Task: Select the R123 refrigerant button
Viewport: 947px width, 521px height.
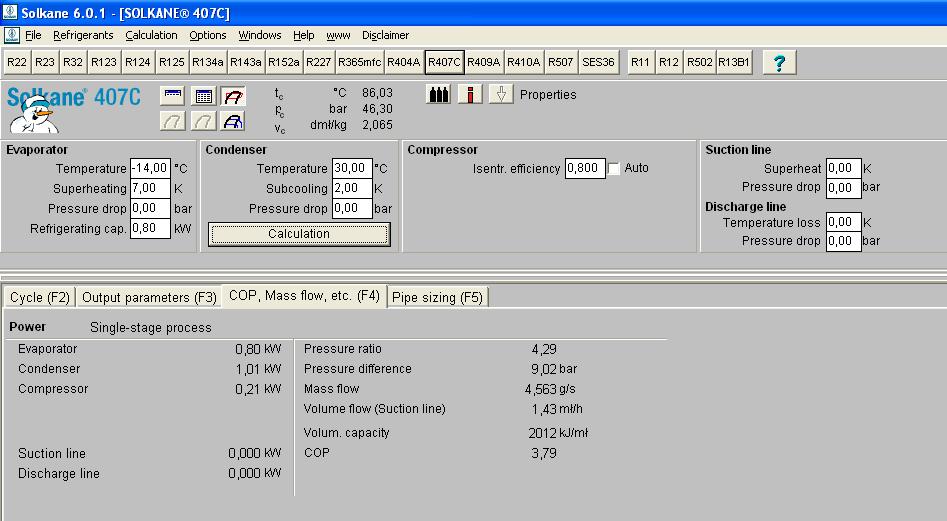Action: click(104, 62)
